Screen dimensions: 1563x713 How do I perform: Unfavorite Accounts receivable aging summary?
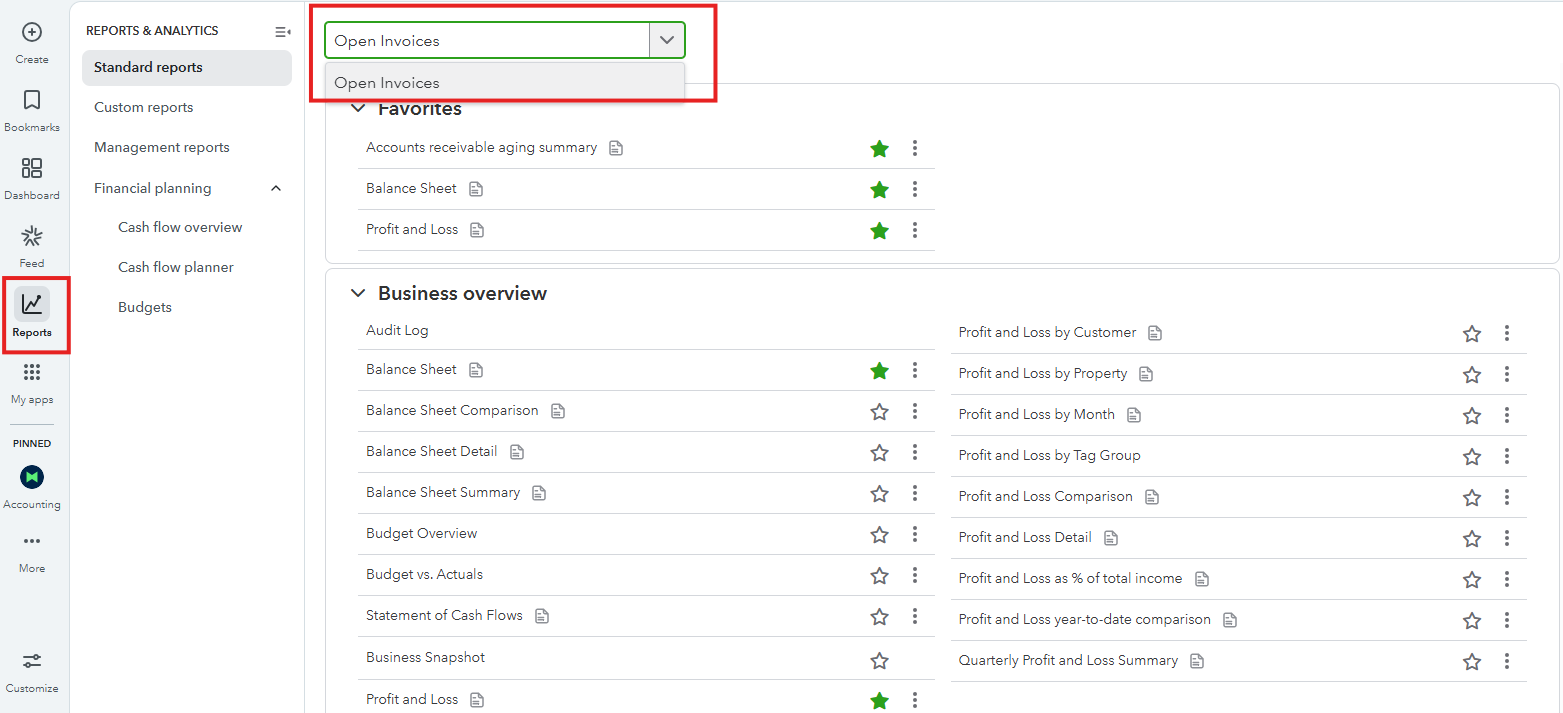[880, 149]
